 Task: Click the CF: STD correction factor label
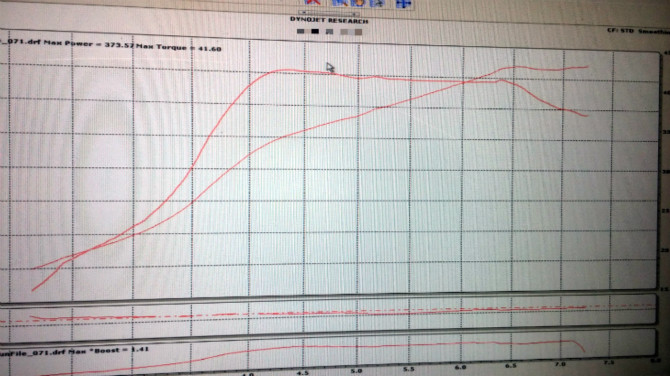click(620, 30)
